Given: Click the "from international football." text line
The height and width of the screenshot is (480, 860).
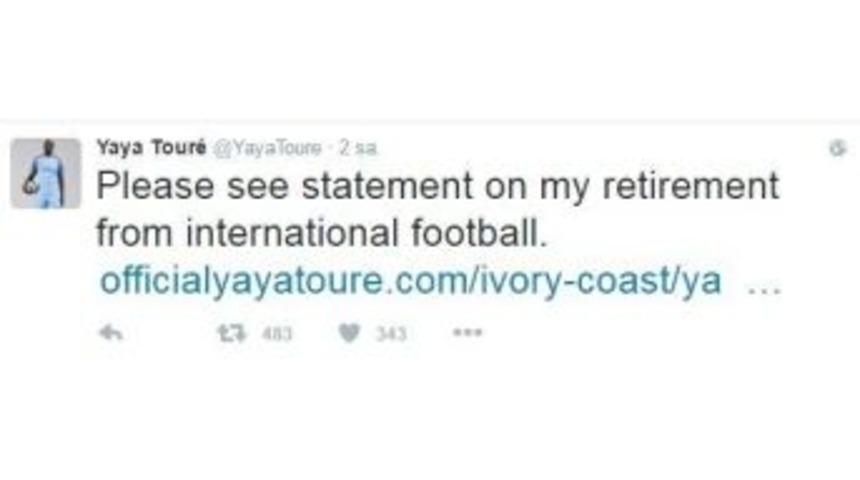Looking at the screenshot, I should 323,234.
